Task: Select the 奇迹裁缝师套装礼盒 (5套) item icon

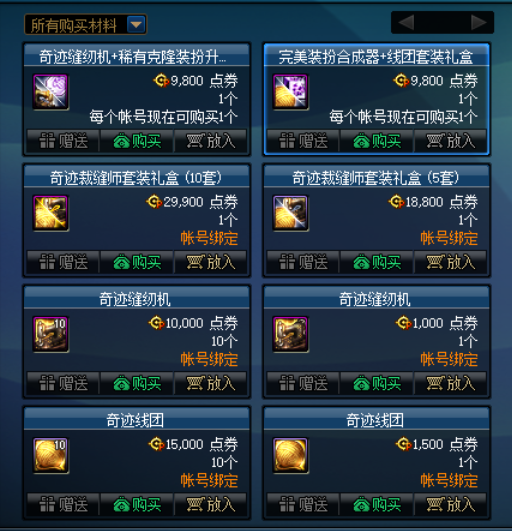Action: 291,213
